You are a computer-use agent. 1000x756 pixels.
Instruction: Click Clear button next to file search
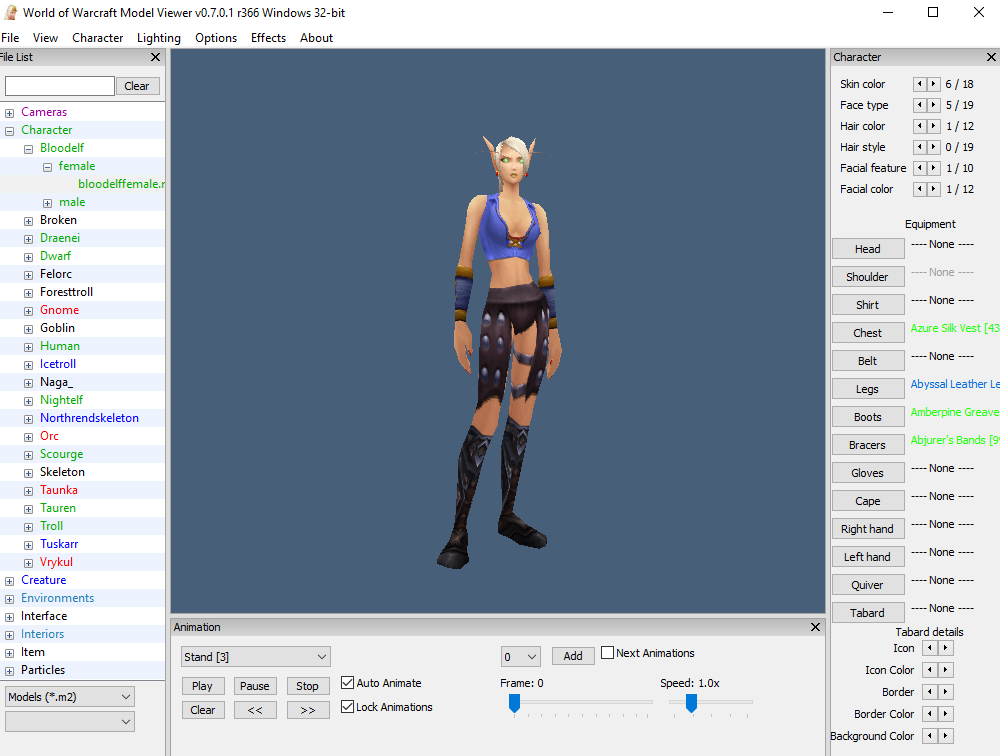click(137, 86)
